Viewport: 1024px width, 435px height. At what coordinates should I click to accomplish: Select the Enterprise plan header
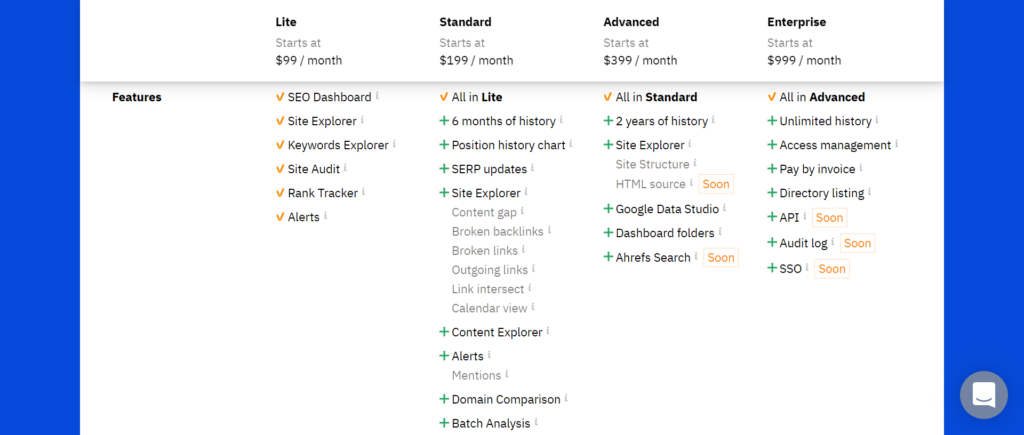coord(797,22)
